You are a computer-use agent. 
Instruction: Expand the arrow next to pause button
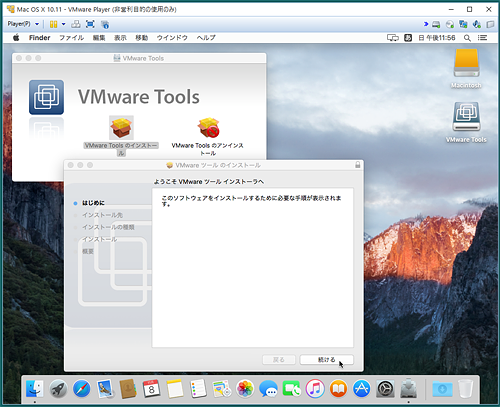point(63,24)
